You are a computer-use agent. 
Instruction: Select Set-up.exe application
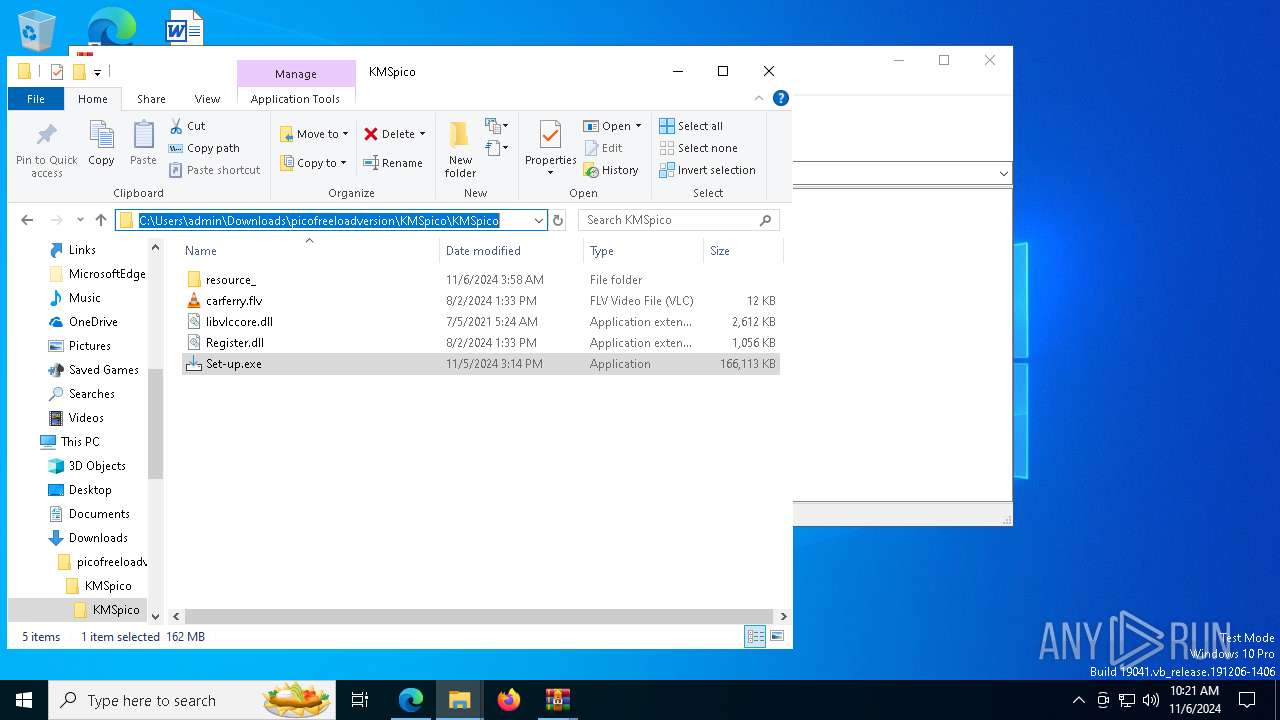pyautogui.click(x=480, y=364)
